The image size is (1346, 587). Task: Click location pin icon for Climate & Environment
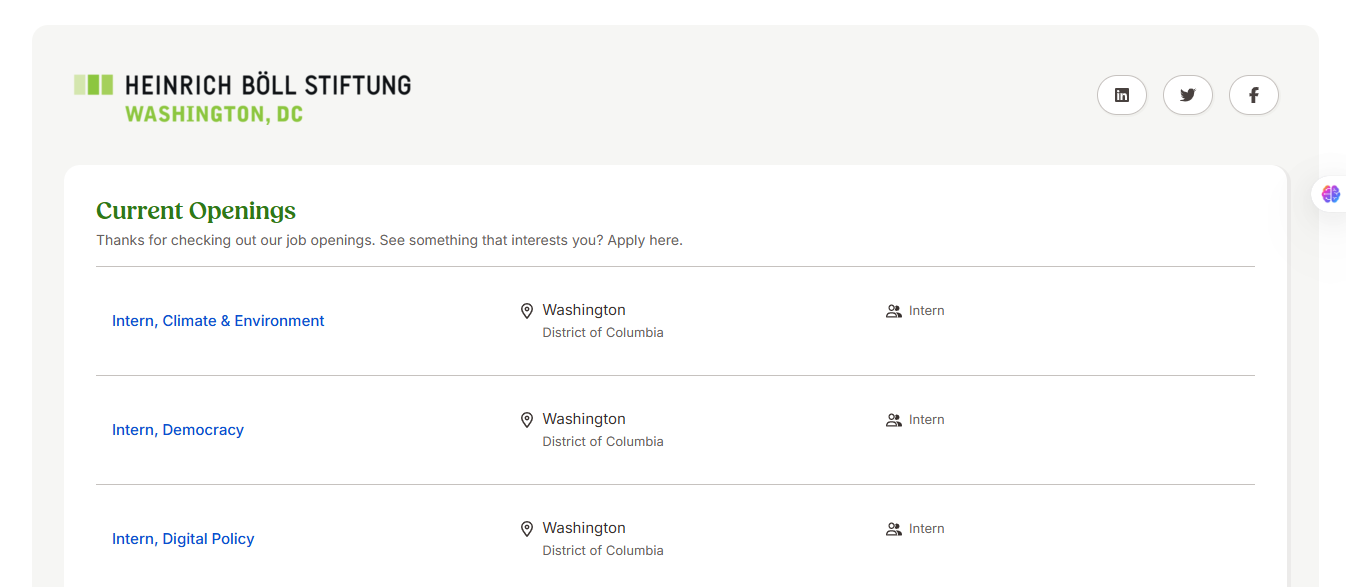click(x=527, y=311)
